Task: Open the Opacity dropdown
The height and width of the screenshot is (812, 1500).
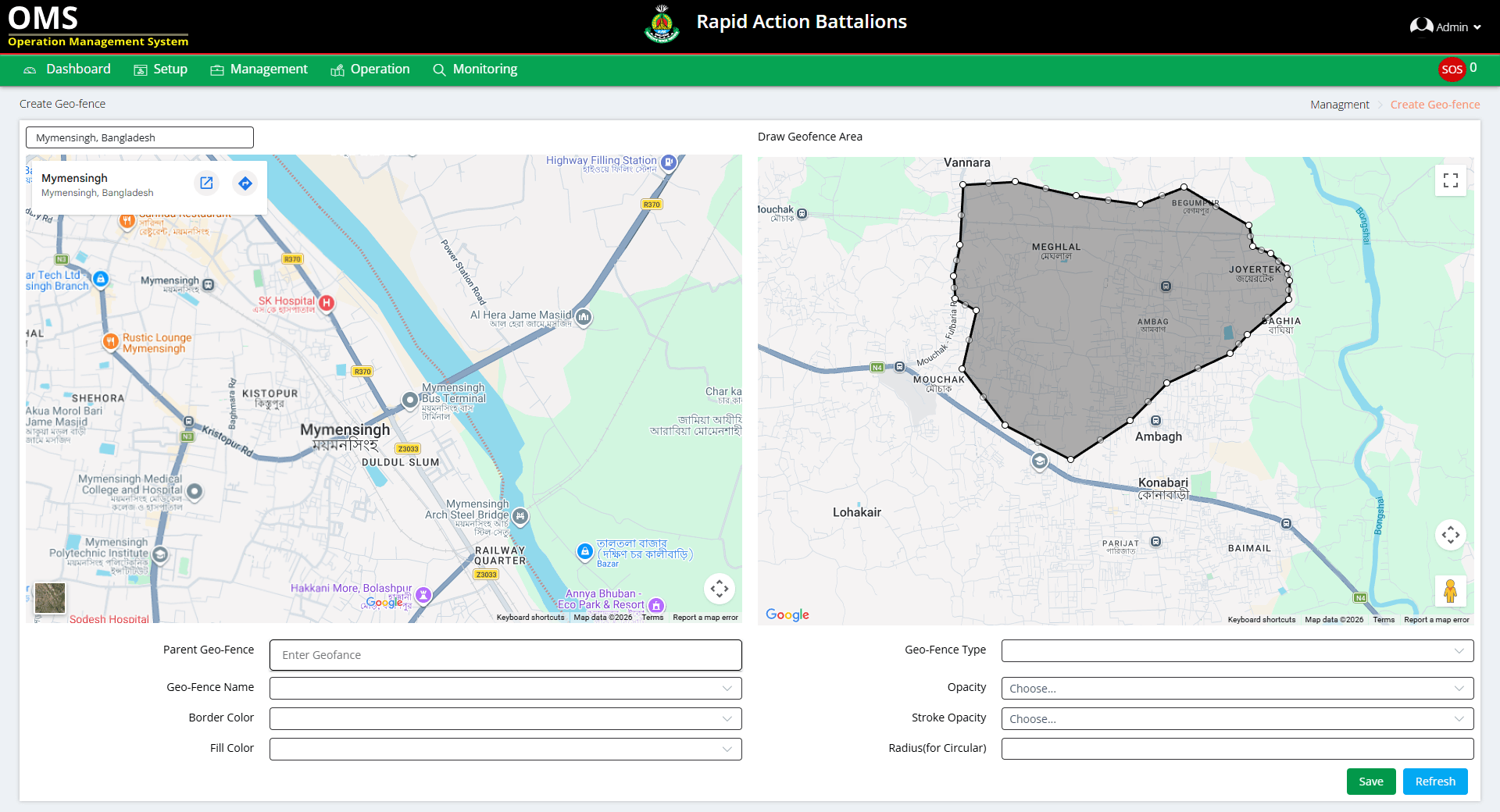Action: (1237, 689)
